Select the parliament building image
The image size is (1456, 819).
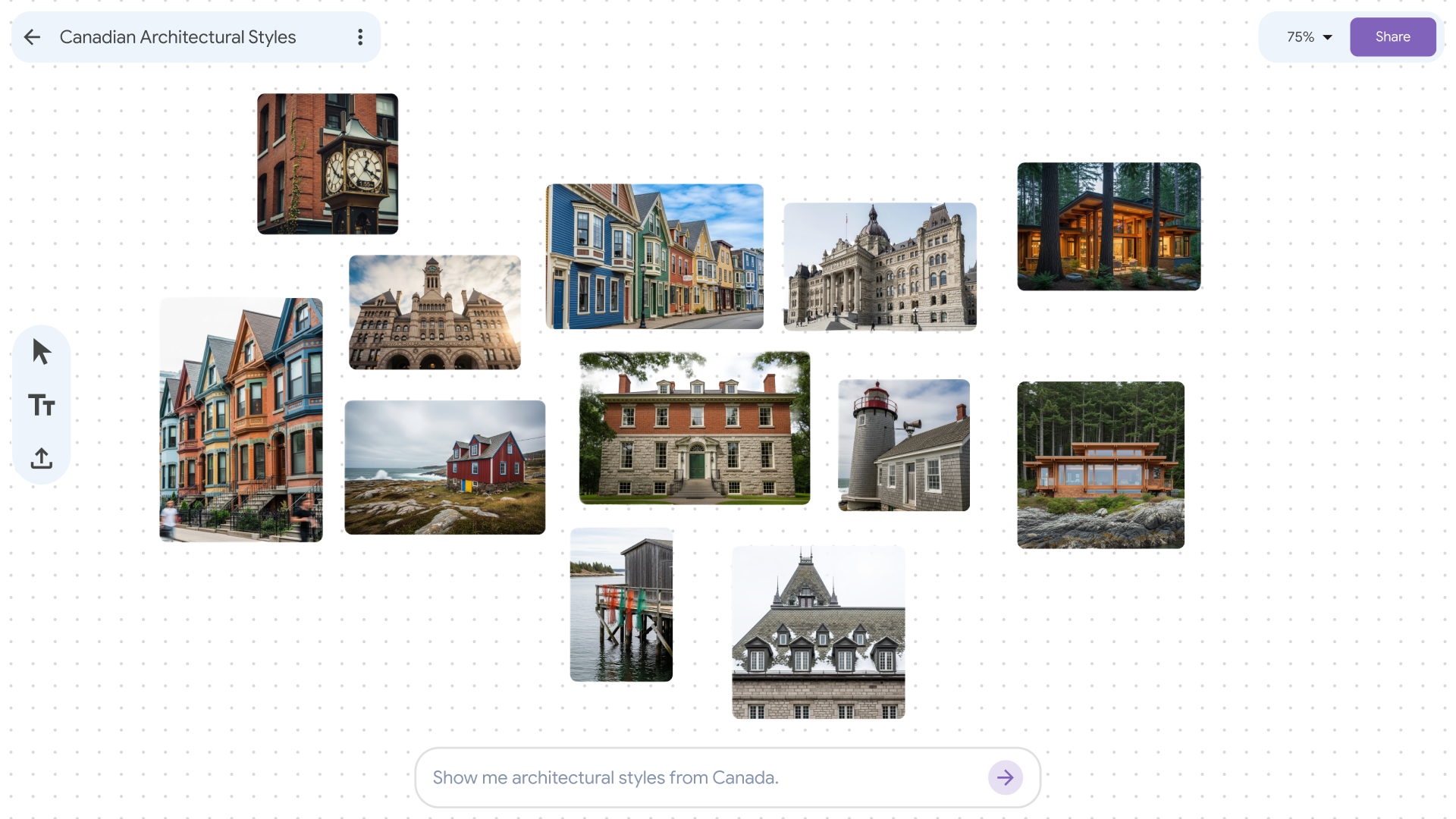click(880, 265)
